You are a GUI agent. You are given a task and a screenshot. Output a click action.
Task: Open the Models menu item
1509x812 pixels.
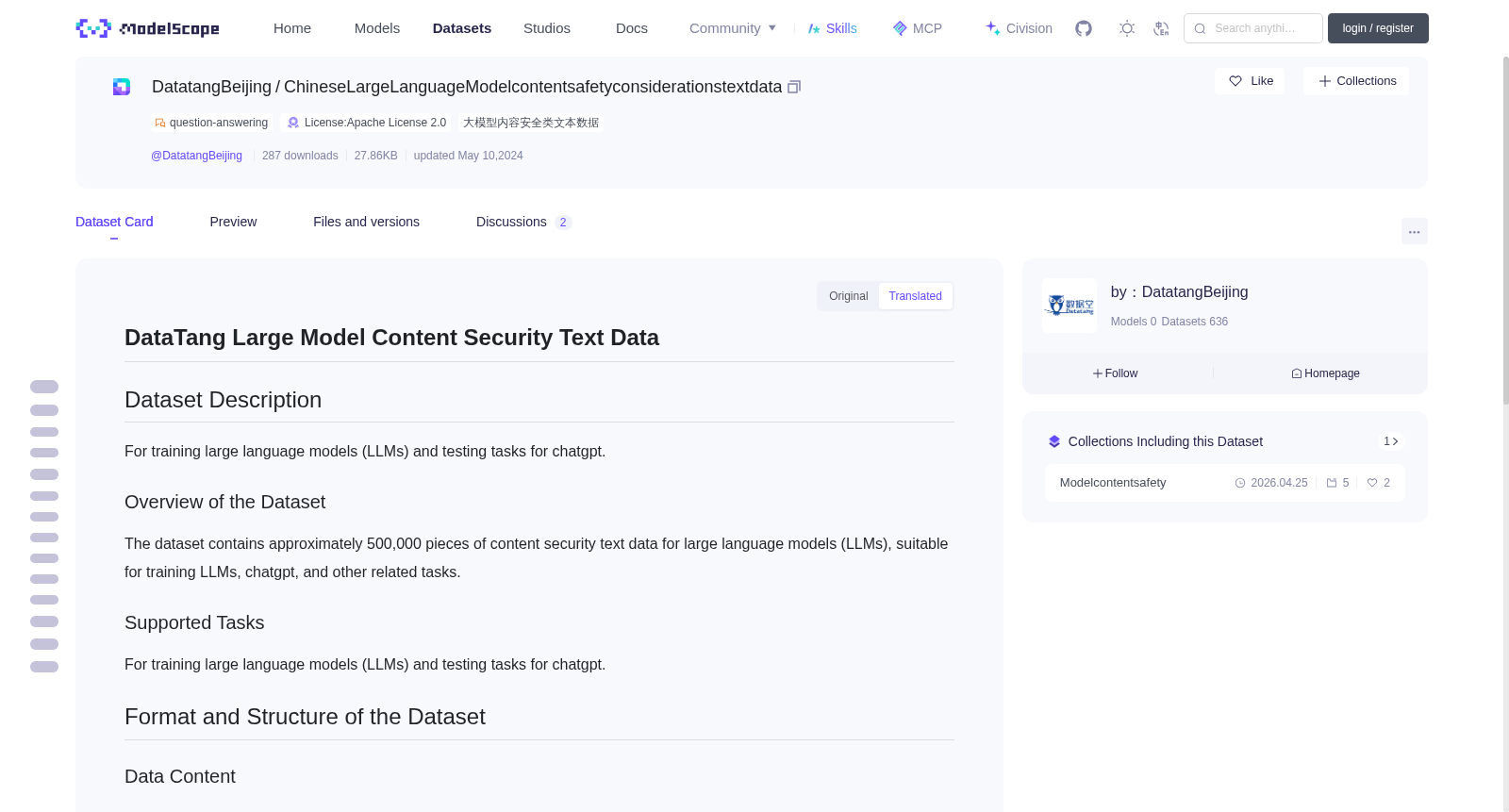coord(377,28)
